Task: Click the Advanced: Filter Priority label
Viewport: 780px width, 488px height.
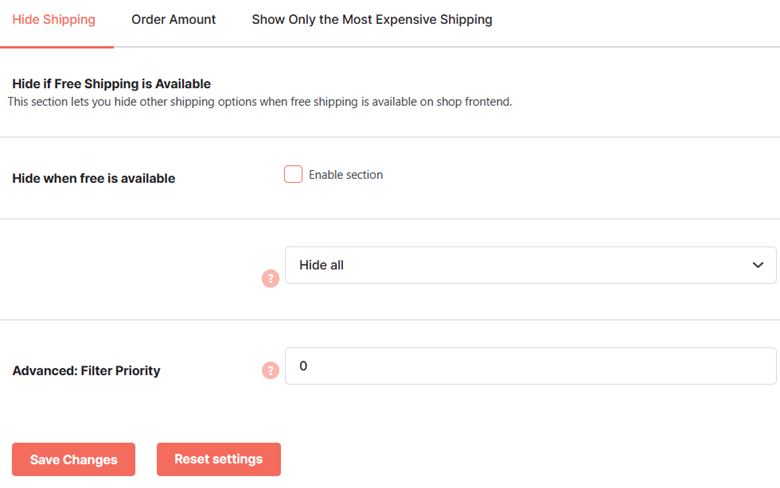Action: point(86,371)
